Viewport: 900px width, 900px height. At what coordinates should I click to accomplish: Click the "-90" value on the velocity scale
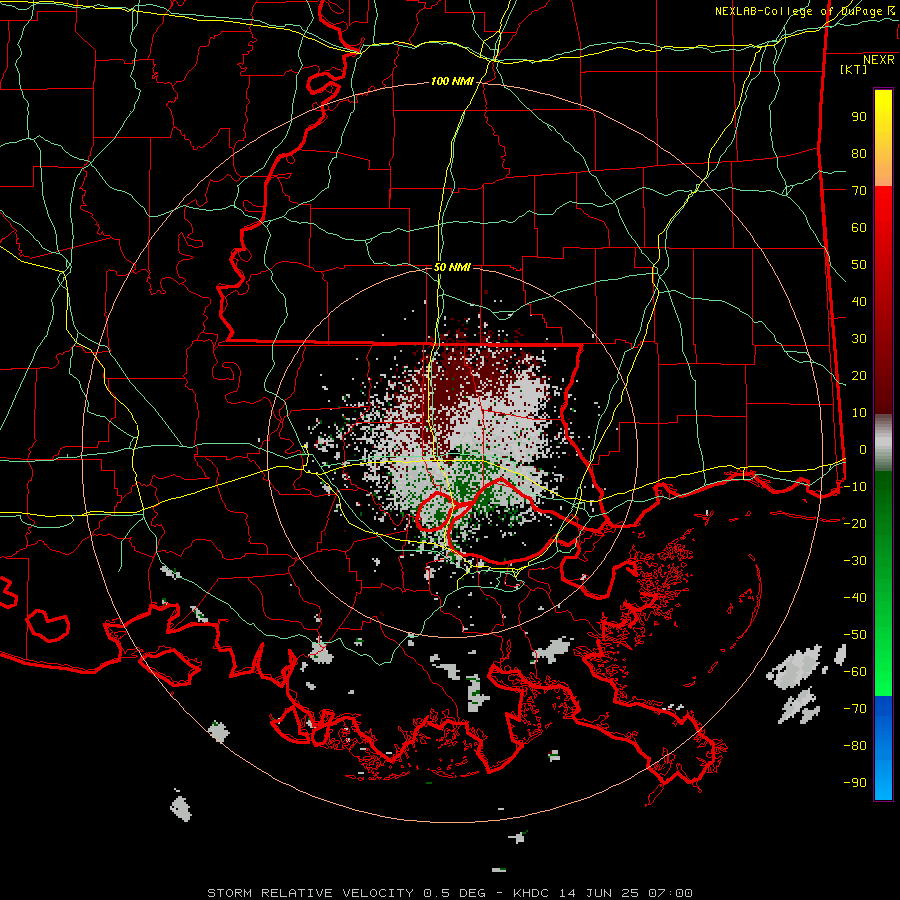(855, 783)
